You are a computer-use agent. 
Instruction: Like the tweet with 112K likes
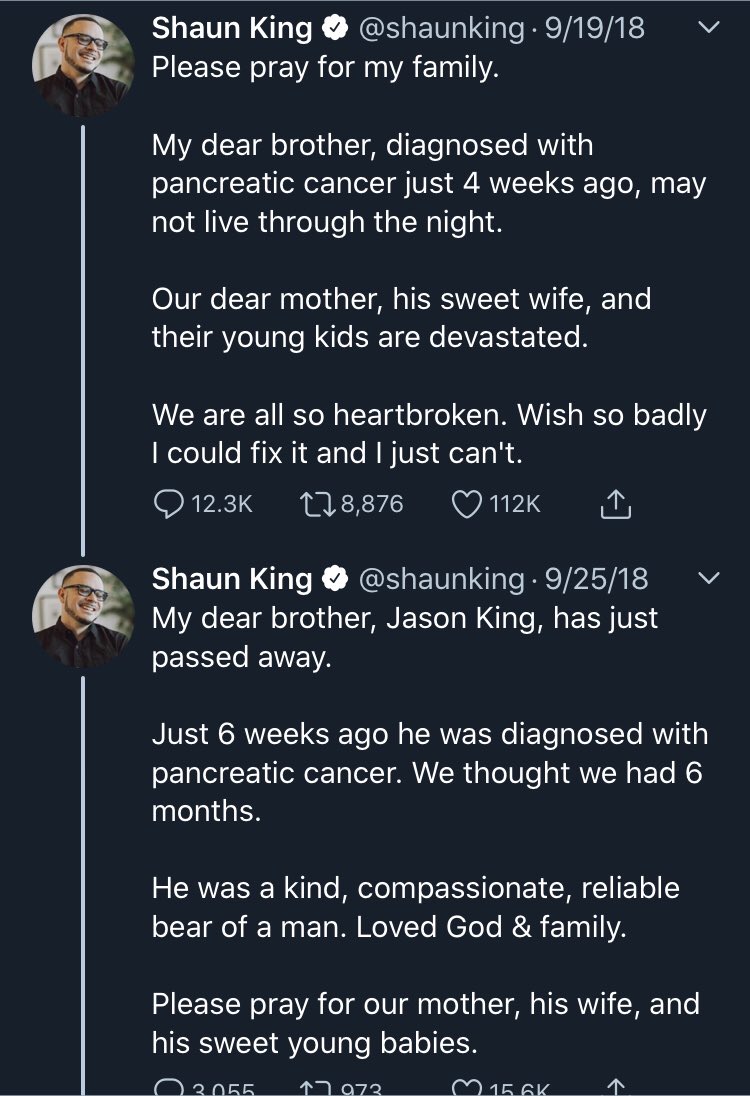(x=467, y=504)
